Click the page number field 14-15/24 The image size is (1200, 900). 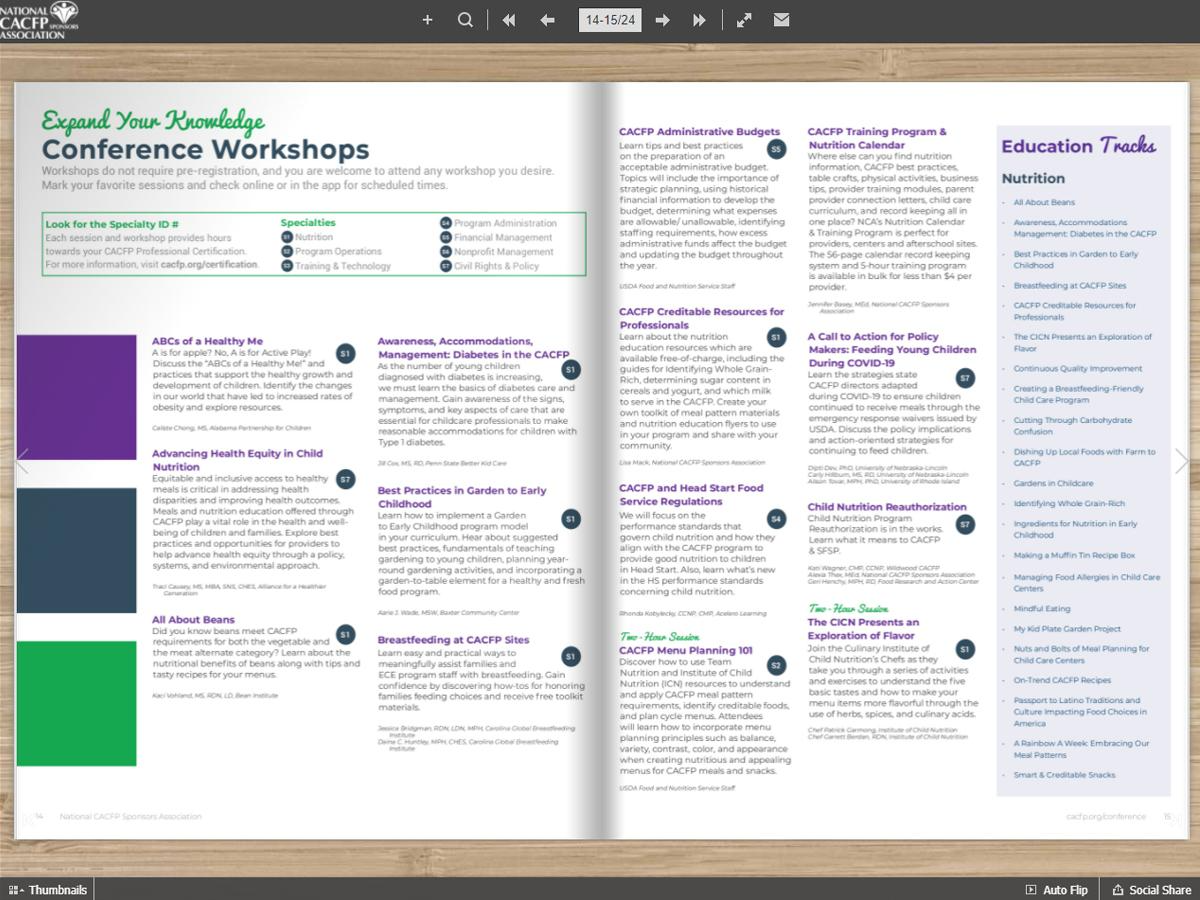click(x=611, y=20)
